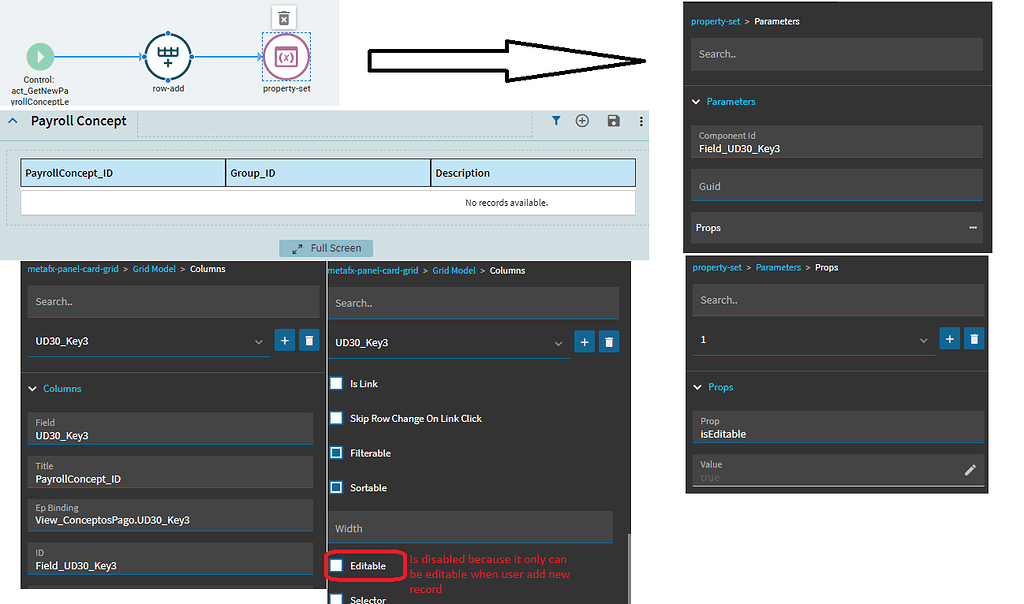The width and height of the screenshot is (1024, 604).
Task: Click the filter icon on the Payroll Concept toolbar
Action: point(557,120)
